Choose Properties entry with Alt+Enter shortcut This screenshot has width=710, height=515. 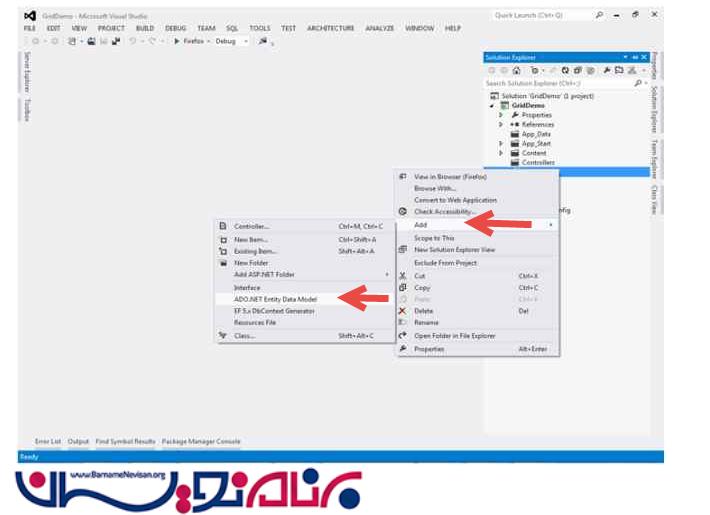(x=477, y=349)
